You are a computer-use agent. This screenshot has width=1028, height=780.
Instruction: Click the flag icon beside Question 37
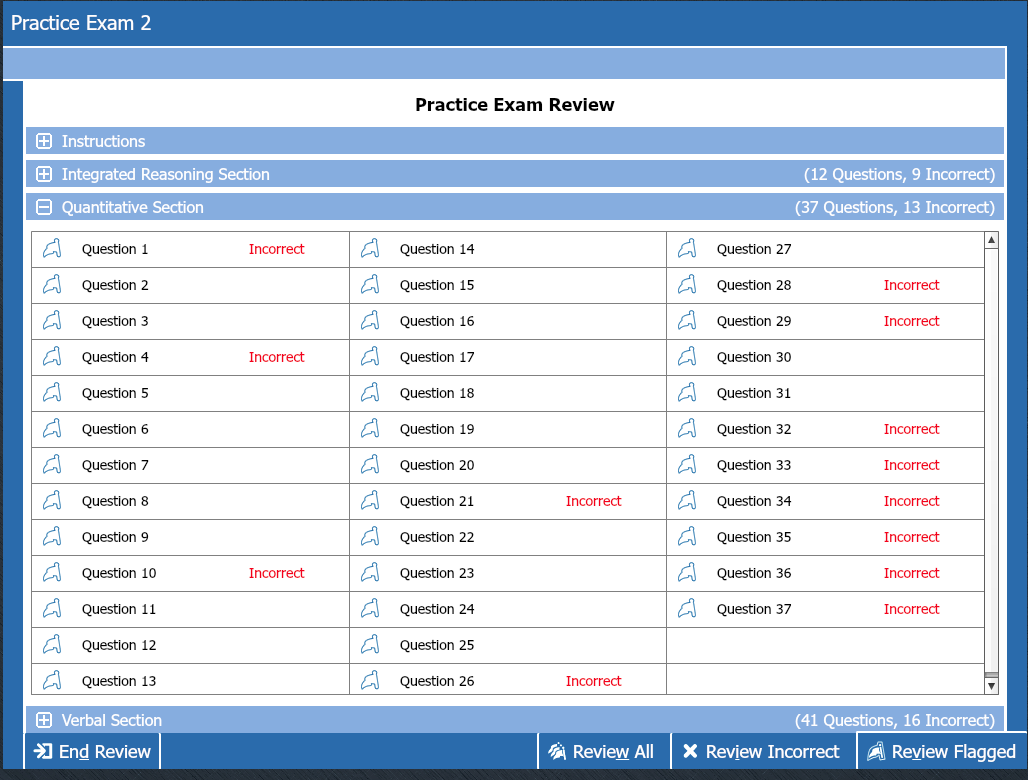(687, 609)
